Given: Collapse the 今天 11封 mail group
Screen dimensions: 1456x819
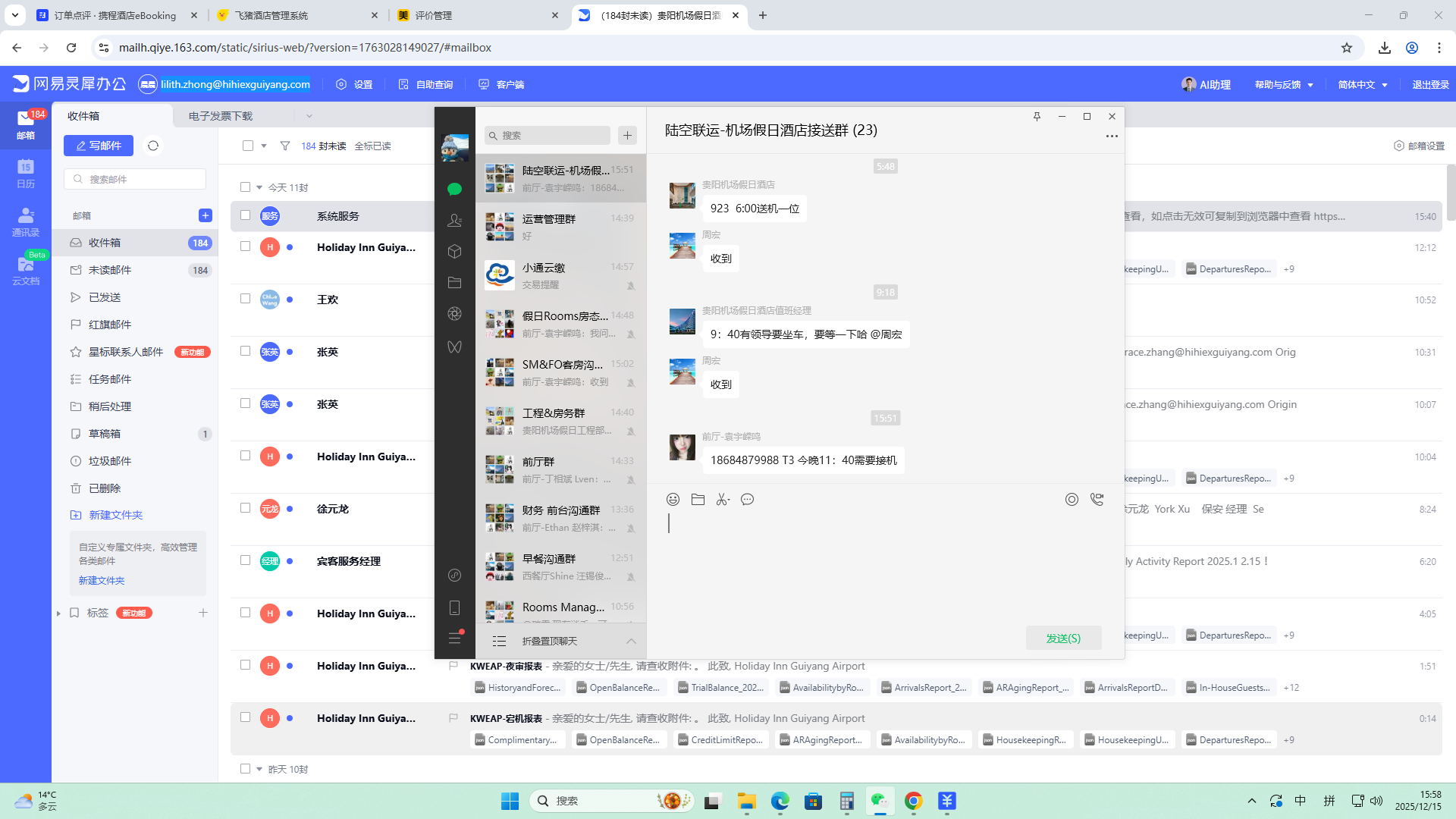Looking at the screenshot, I should click(x=259, y=187).
